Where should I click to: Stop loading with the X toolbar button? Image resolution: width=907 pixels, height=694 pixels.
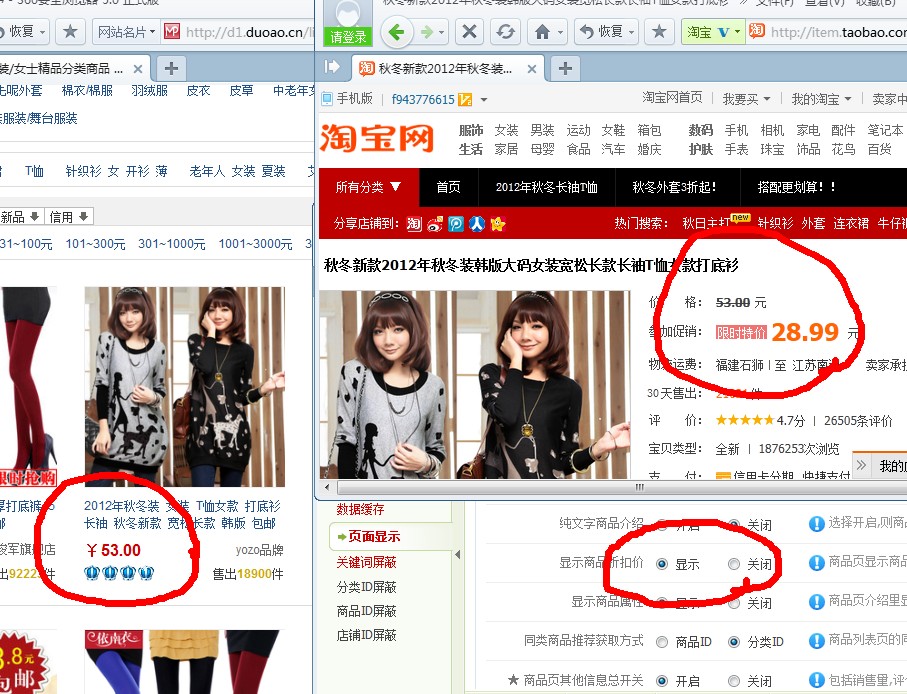click(469, 31)
